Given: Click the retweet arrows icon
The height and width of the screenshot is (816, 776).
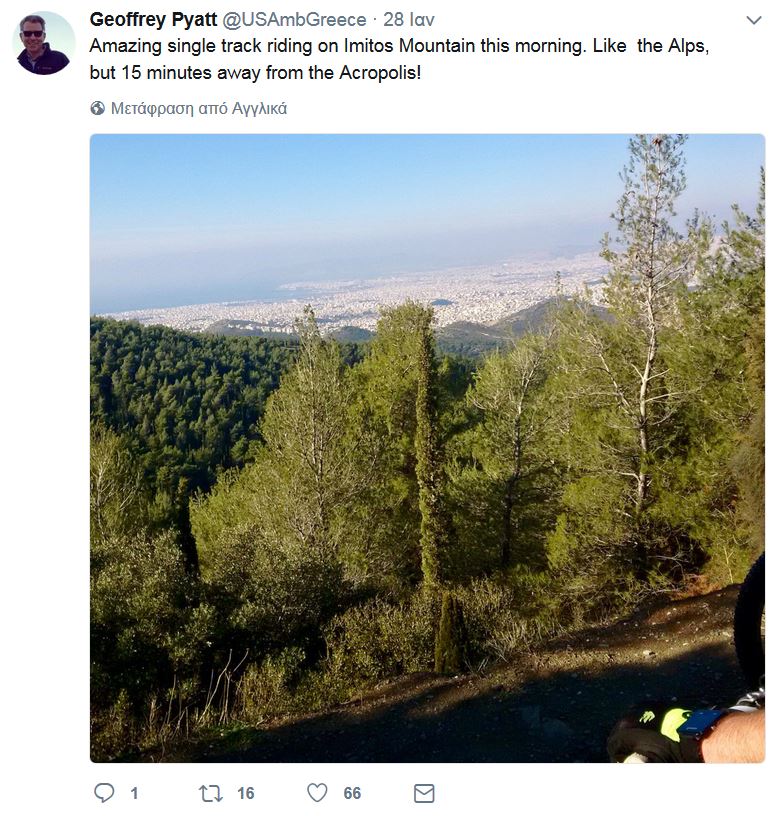Looking at the screenshot, I should (x=211, y=793).
